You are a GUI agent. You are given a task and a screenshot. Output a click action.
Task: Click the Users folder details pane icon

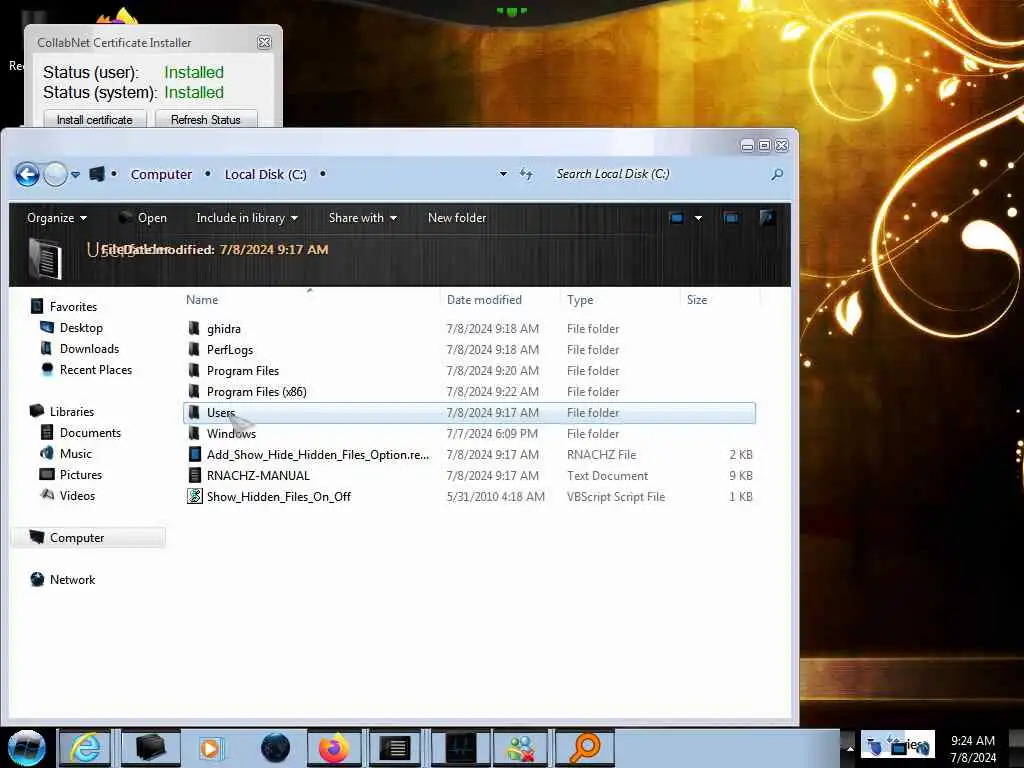tap(46, 258)
